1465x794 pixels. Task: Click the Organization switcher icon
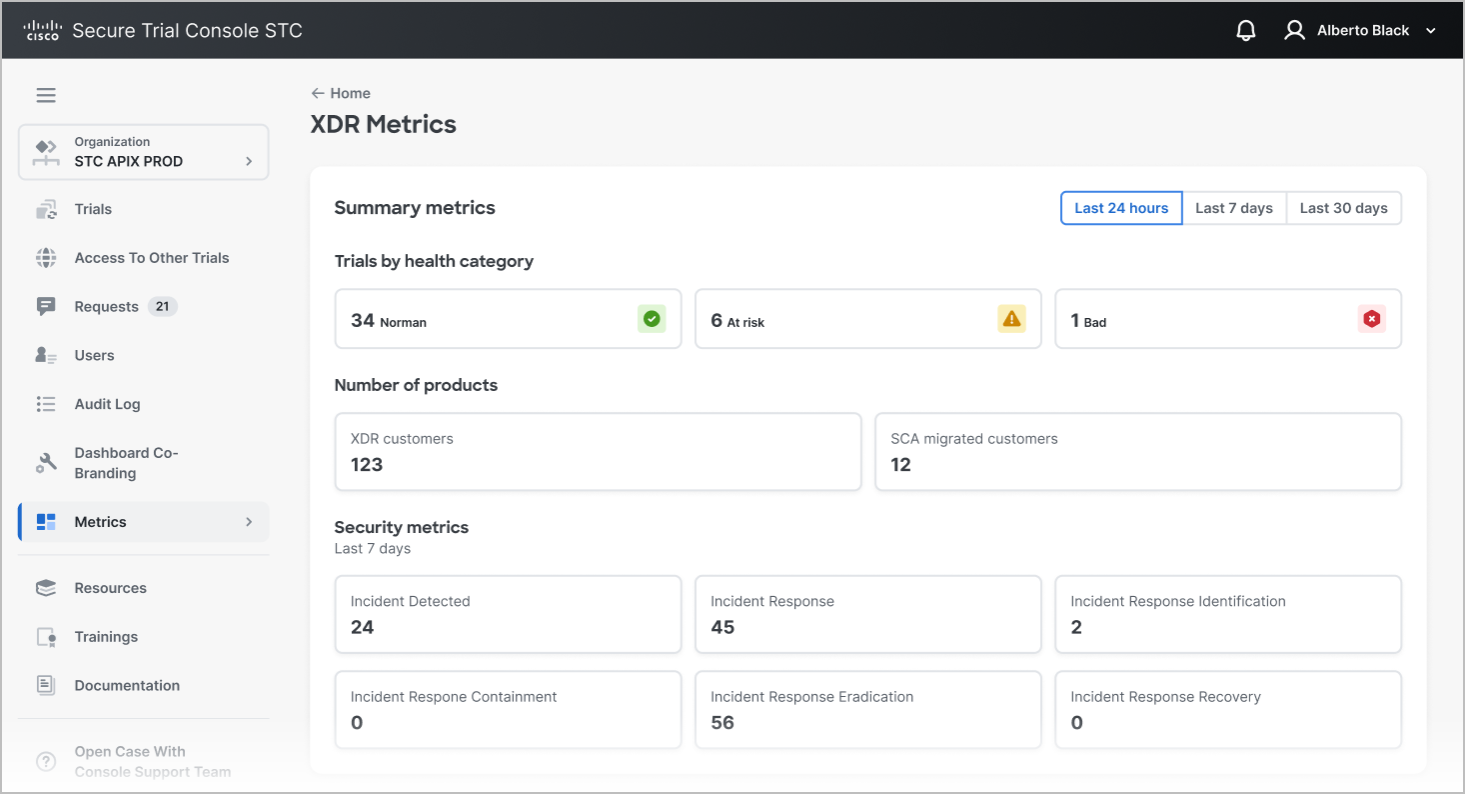click(x=46, y=152)
